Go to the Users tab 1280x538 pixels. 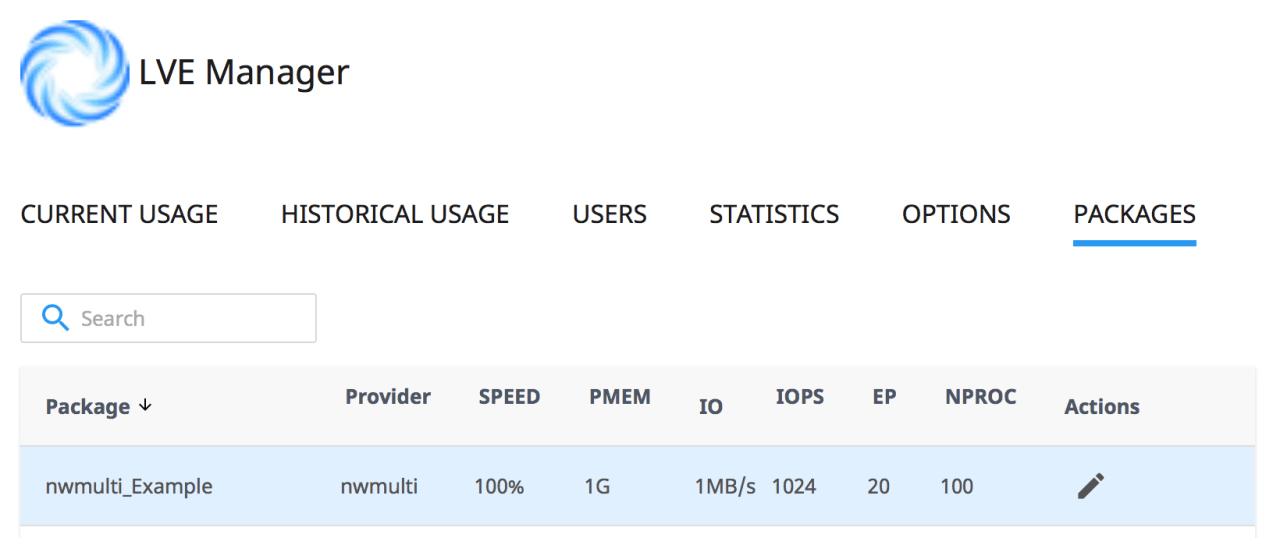point(609,214)
